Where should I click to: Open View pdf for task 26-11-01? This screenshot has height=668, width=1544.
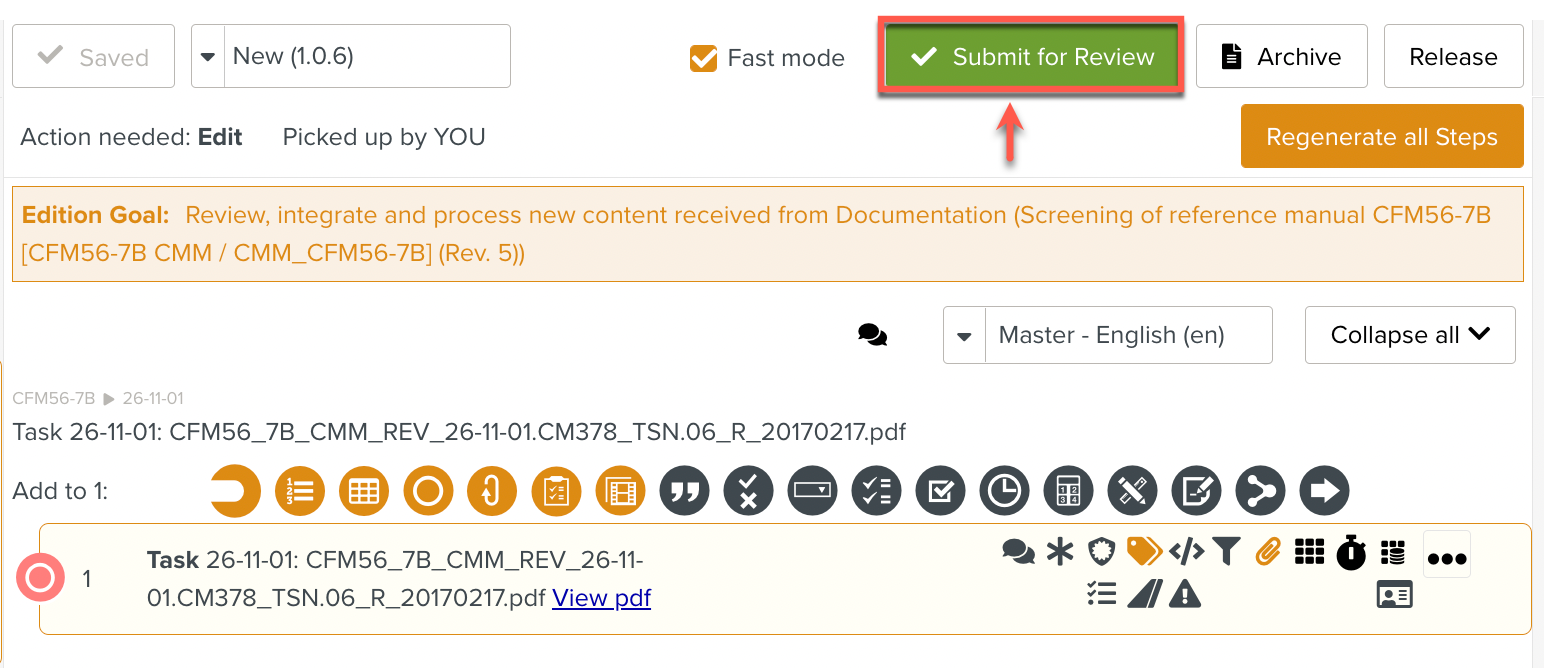tap(601, 598)
